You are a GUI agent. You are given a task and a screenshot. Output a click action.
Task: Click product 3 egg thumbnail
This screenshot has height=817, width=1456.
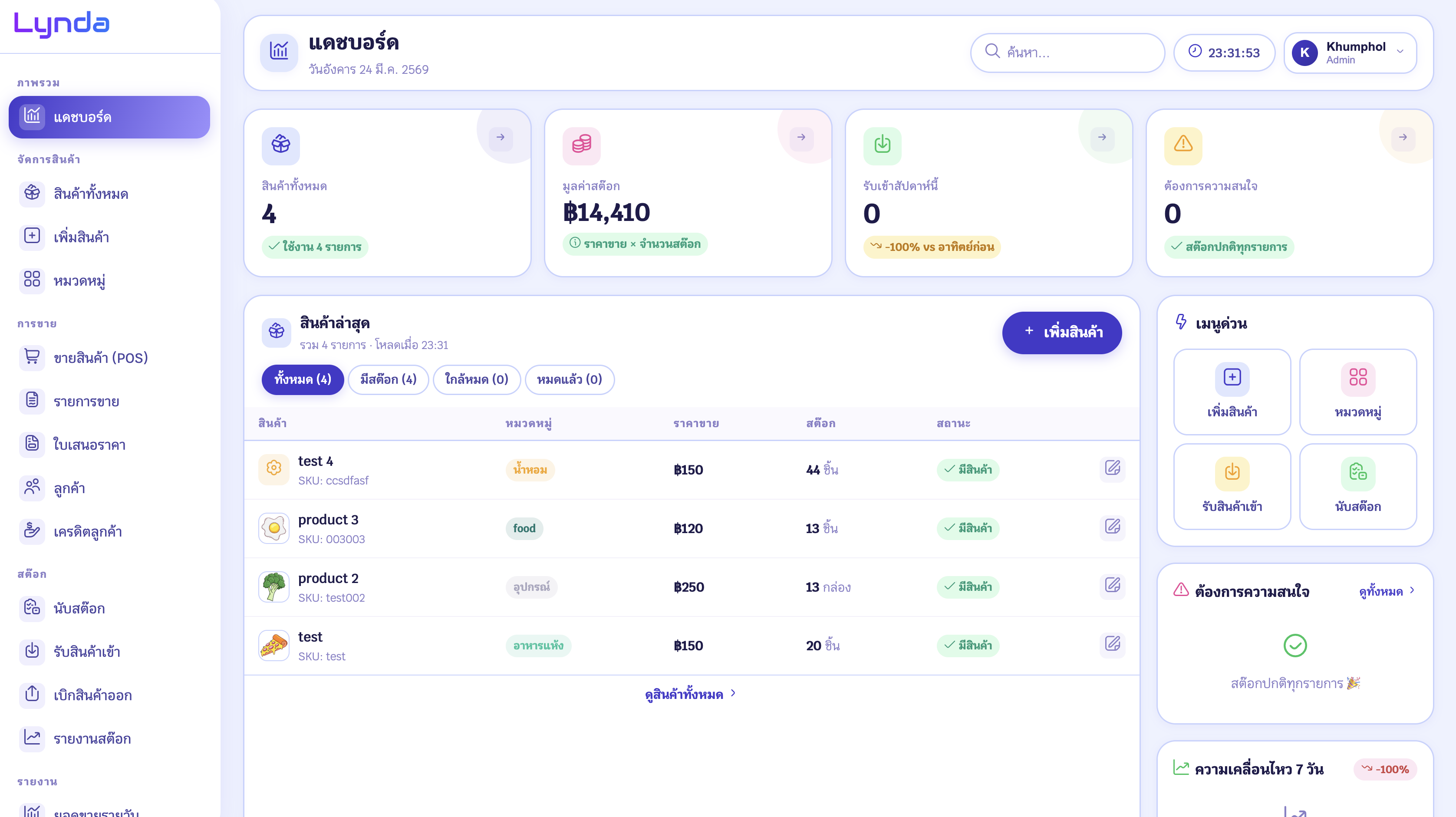[x=274, y=529]
